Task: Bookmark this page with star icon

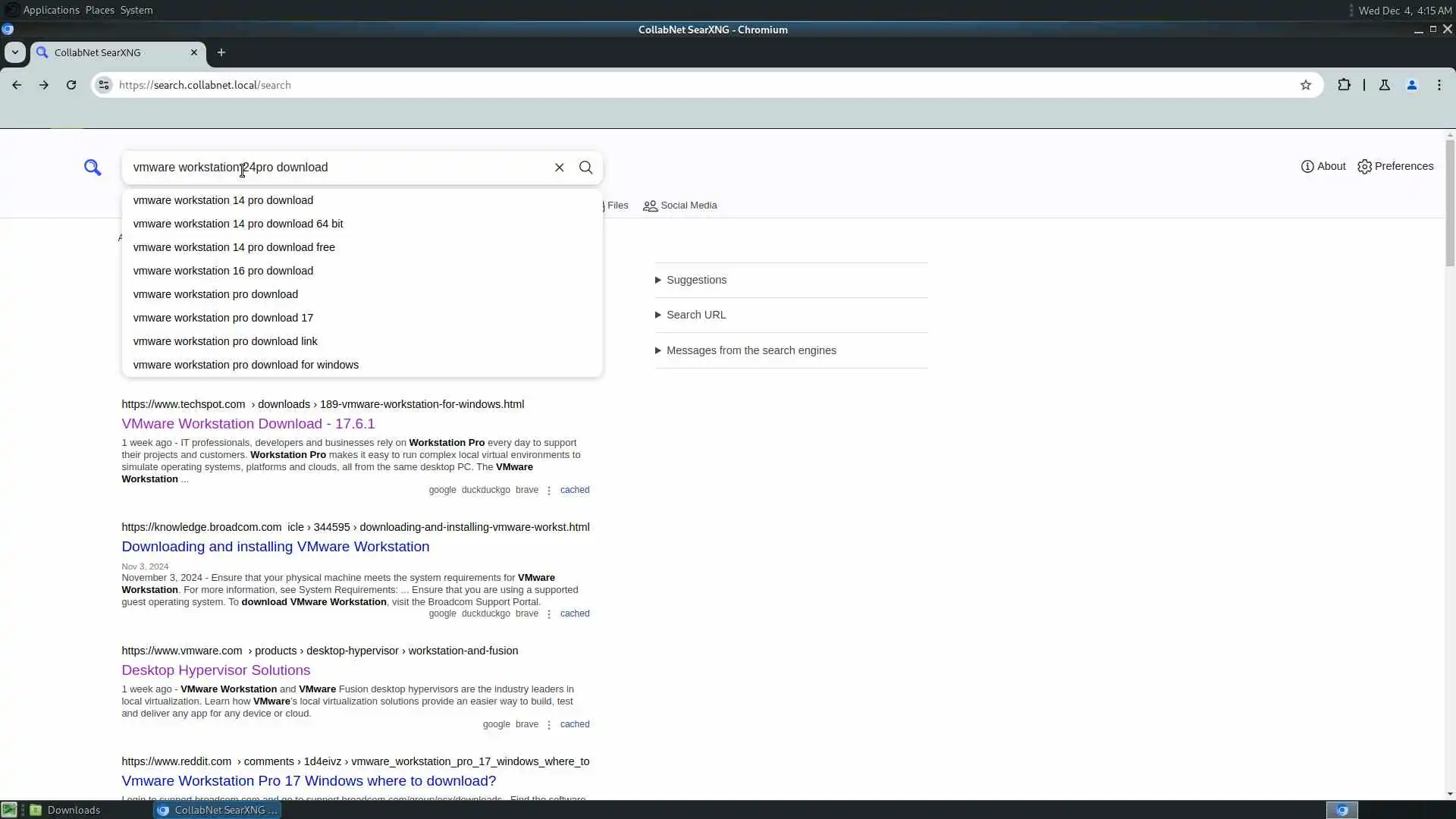Action: click(x=1305, y=85)
